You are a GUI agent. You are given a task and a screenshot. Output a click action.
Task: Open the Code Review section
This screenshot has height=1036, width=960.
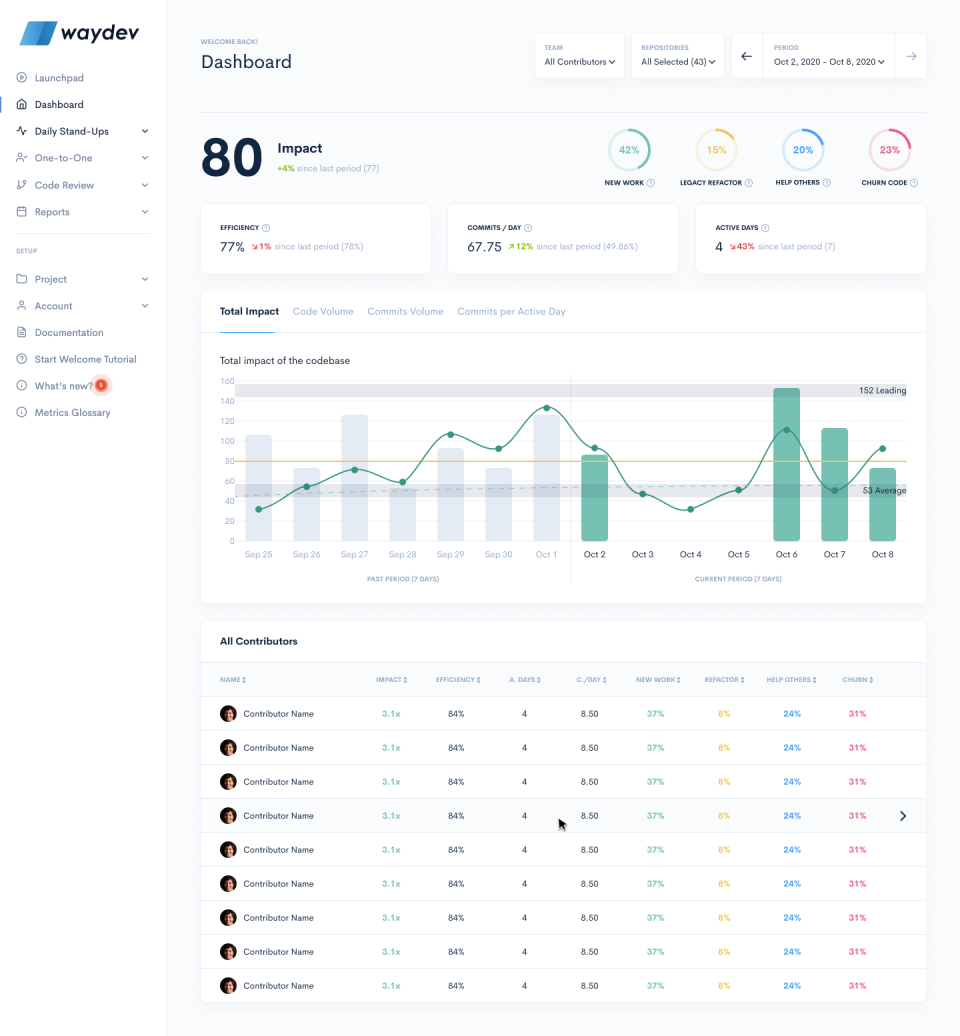(65, 185)
